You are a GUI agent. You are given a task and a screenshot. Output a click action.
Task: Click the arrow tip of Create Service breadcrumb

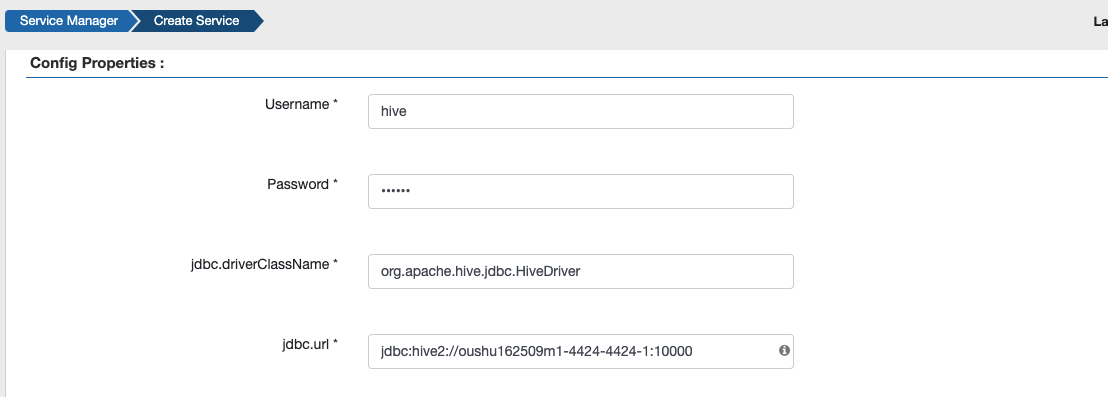click(258, 21)
